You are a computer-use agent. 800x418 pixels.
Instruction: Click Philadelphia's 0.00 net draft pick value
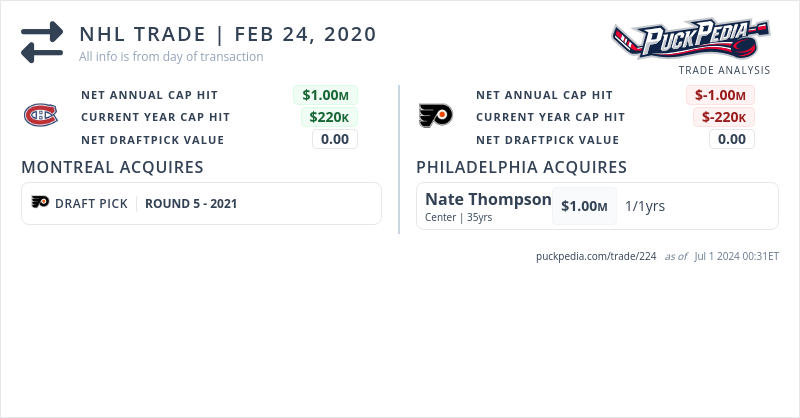pyautogui.click(x=732, y=139)
